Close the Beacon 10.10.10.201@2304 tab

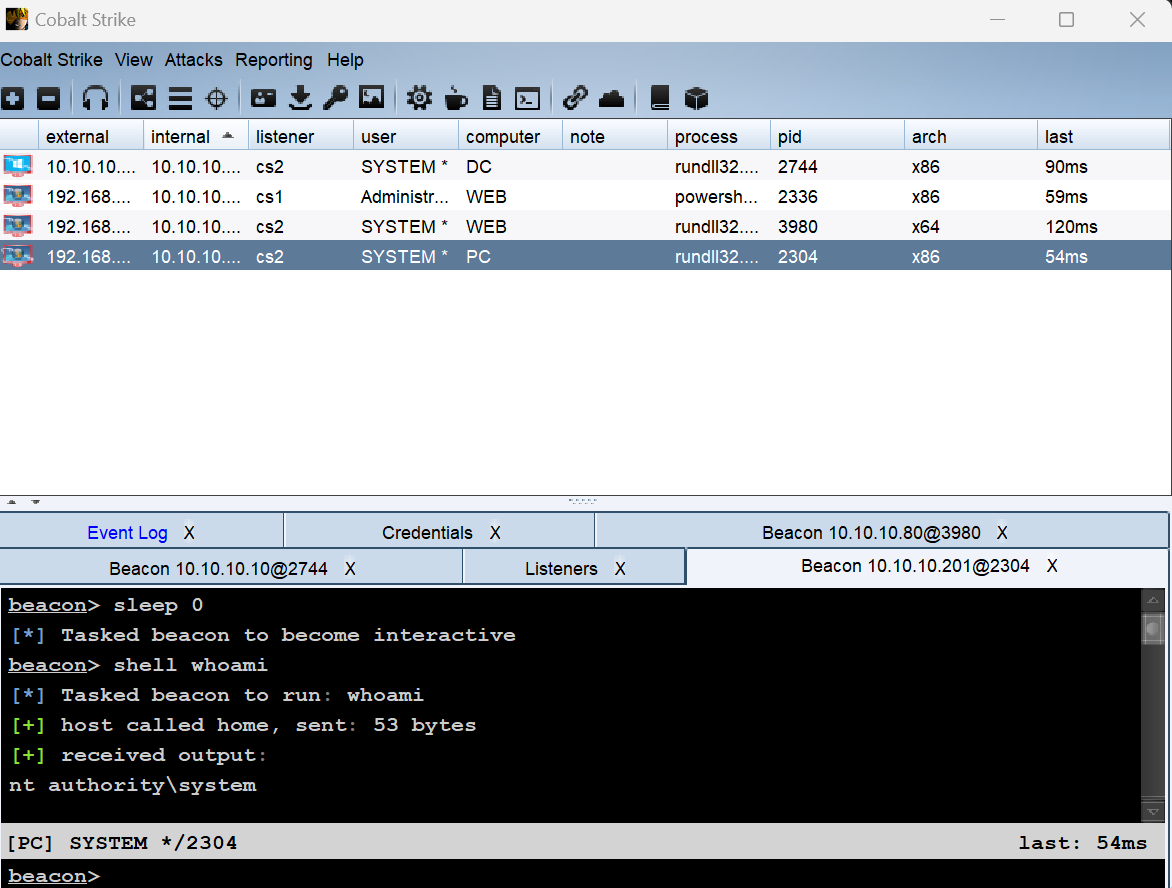coord(1052,566)
